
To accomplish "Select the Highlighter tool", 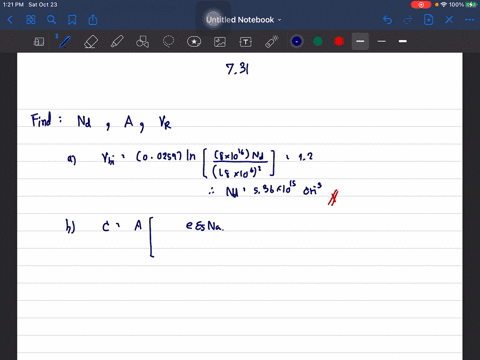I will point(117,42).
